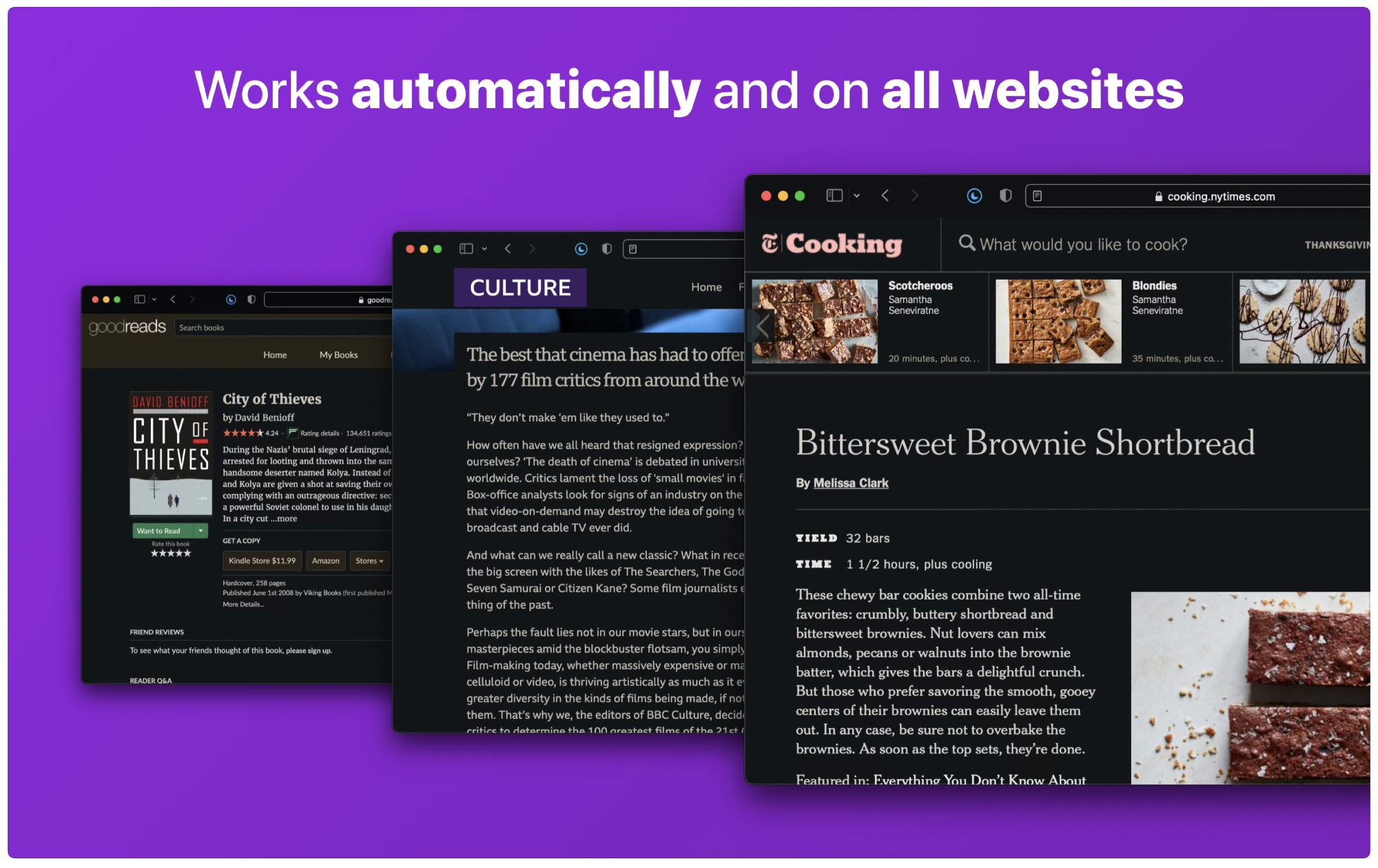Screen dimensions: 1378x868
Task: Open My Books tab on Goodreads
Action: 338,355
